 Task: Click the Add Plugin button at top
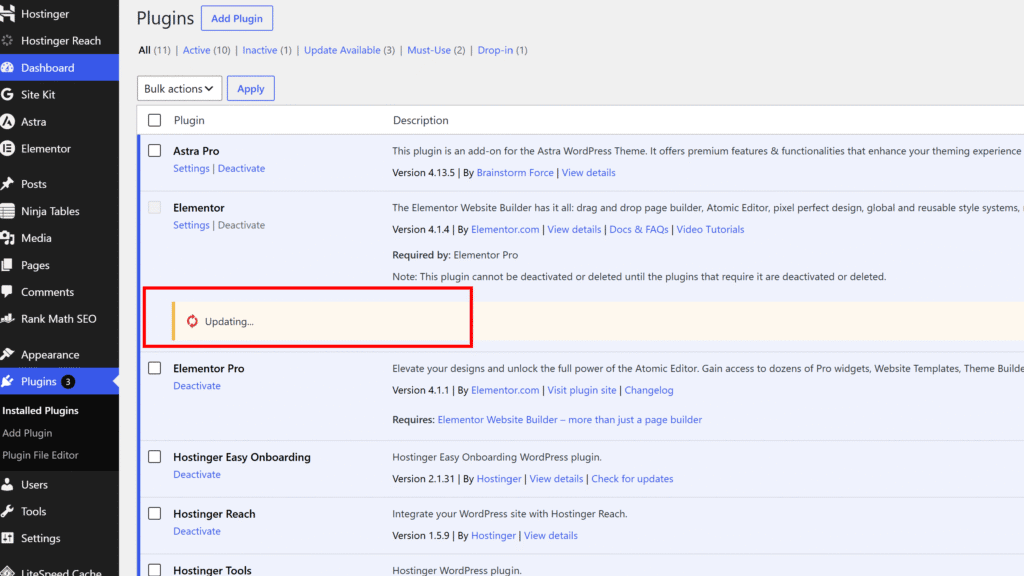(236, 18)
